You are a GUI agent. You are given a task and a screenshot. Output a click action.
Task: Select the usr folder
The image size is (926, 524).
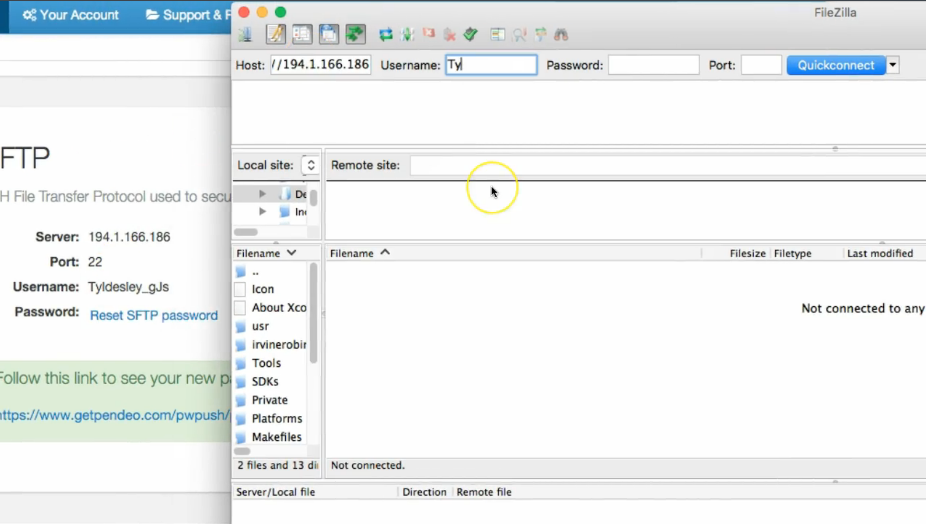(x=260, y=326)
